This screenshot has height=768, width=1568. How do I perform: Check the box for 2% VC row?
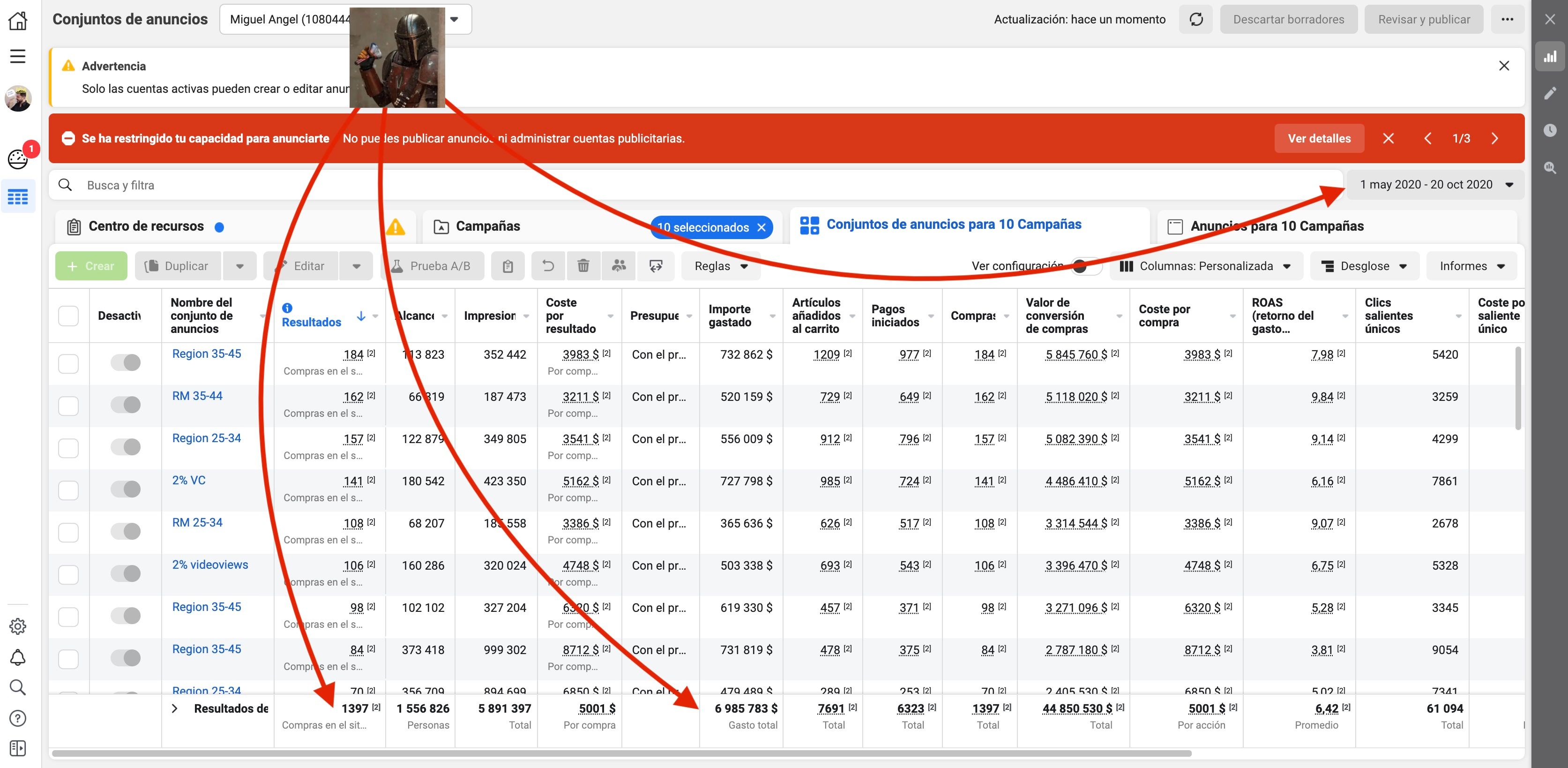click(x=68, y=490)
